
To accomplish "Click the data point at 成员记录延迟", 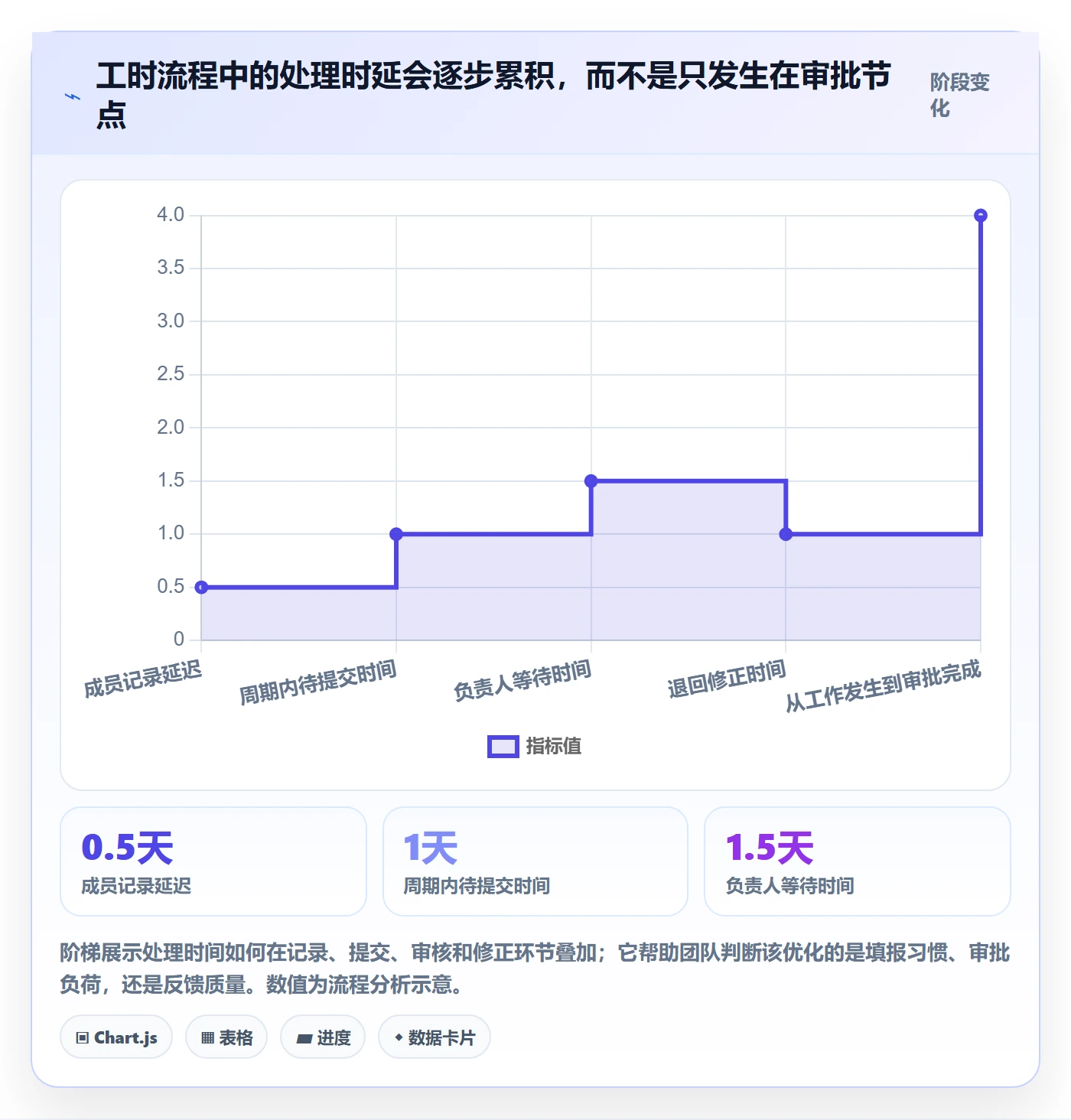I will 201,588.
